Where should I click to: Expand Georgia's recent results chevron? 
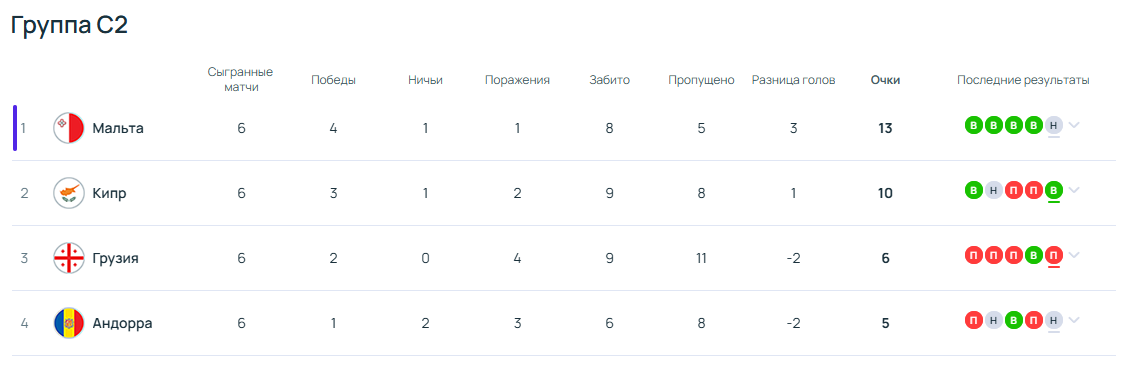(x=1074, y=255)
